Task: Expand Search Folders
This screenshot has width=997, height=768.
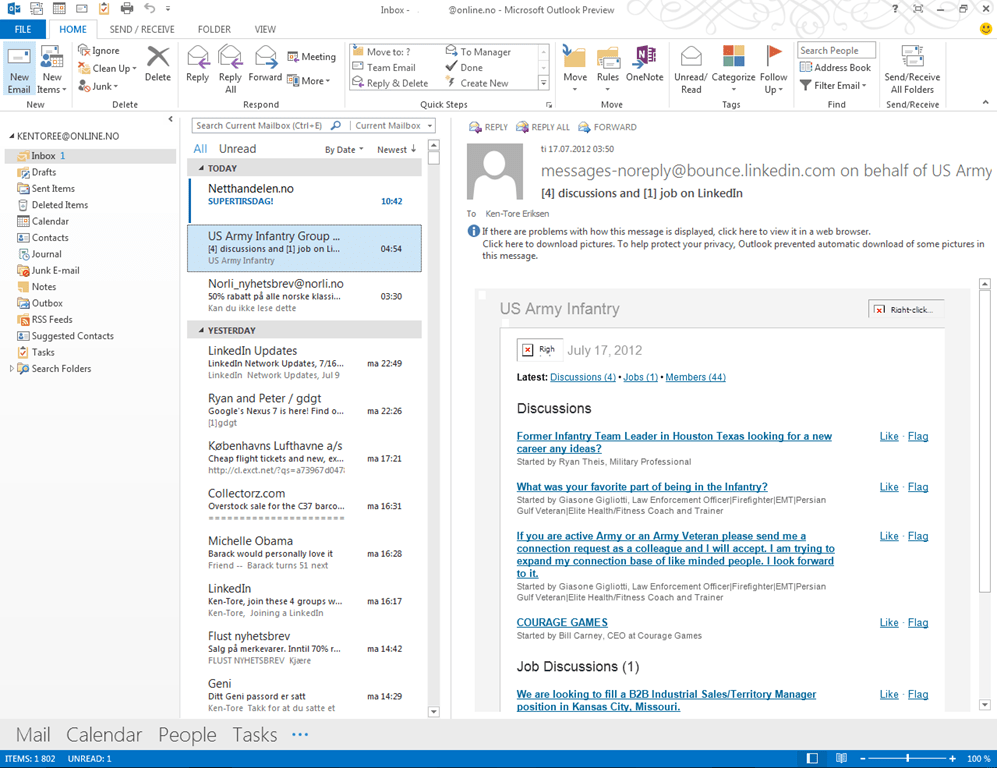Action: [x=11, y=369]
